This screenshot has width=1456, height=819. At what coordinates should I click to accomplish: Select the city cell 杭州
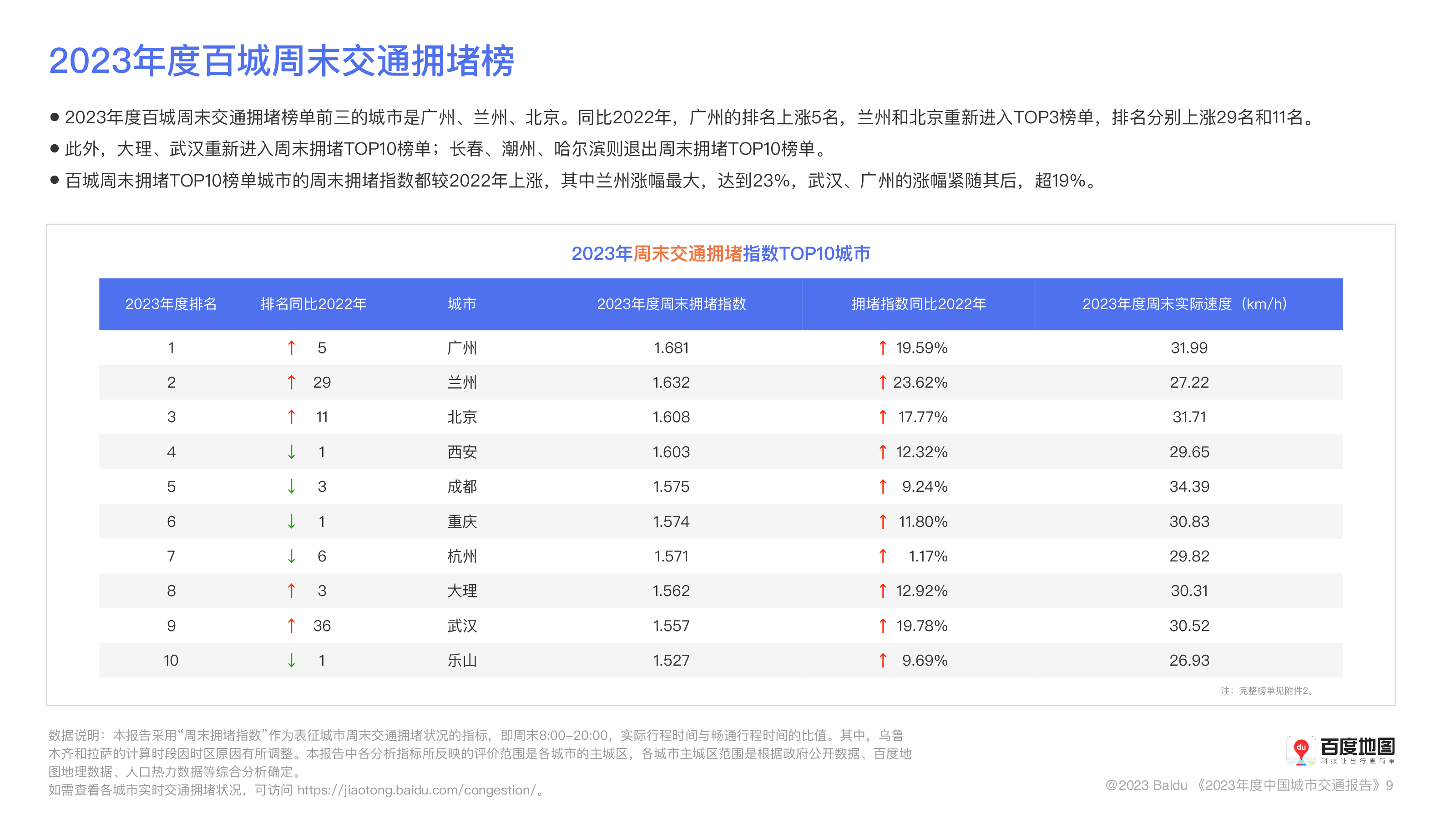(x=462, y=556)
